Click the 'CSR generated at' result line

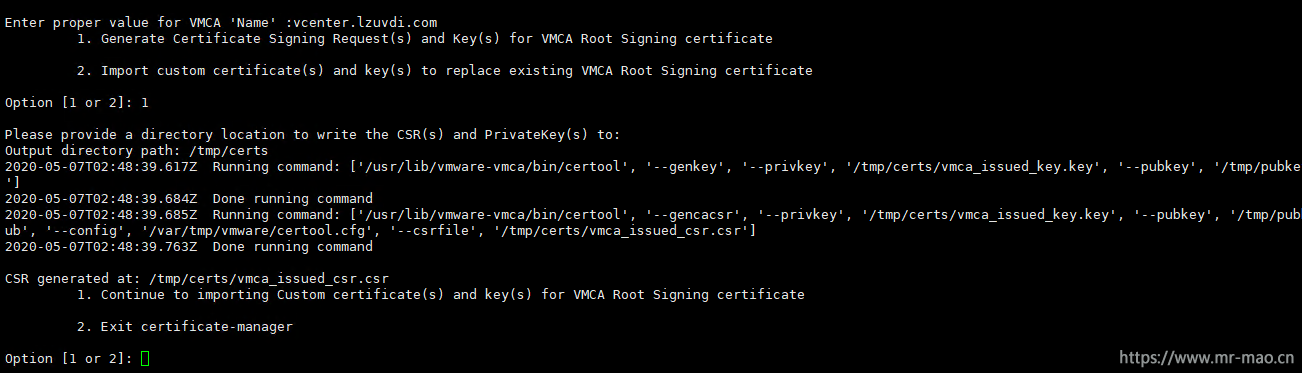197,278
